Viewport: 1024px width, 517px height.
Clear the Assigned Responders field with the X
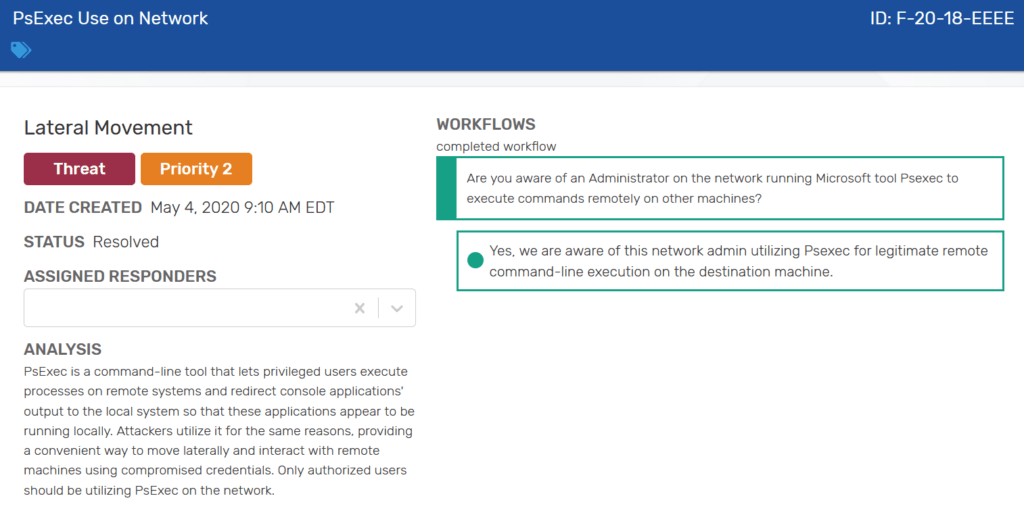pos(360,308)
